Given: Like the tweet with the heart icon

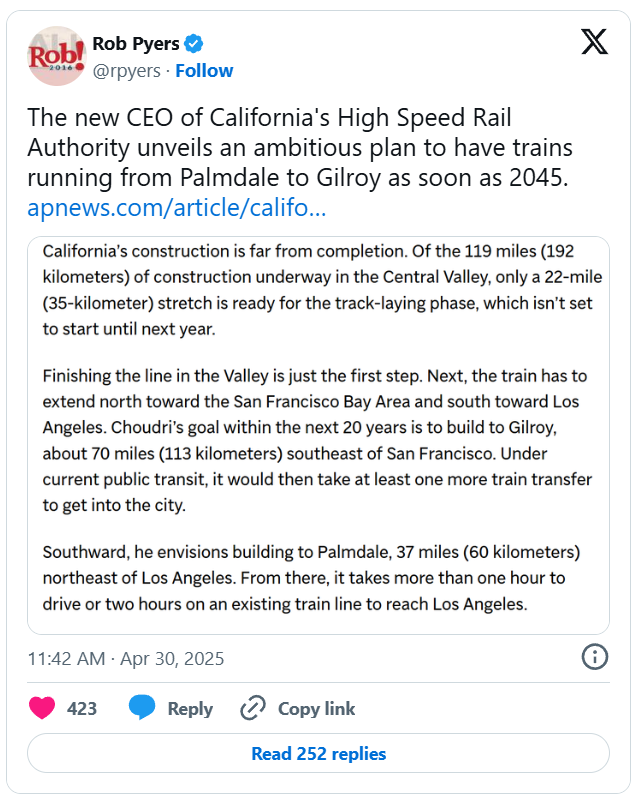Looking at the screenshot, I should [42, 708].
